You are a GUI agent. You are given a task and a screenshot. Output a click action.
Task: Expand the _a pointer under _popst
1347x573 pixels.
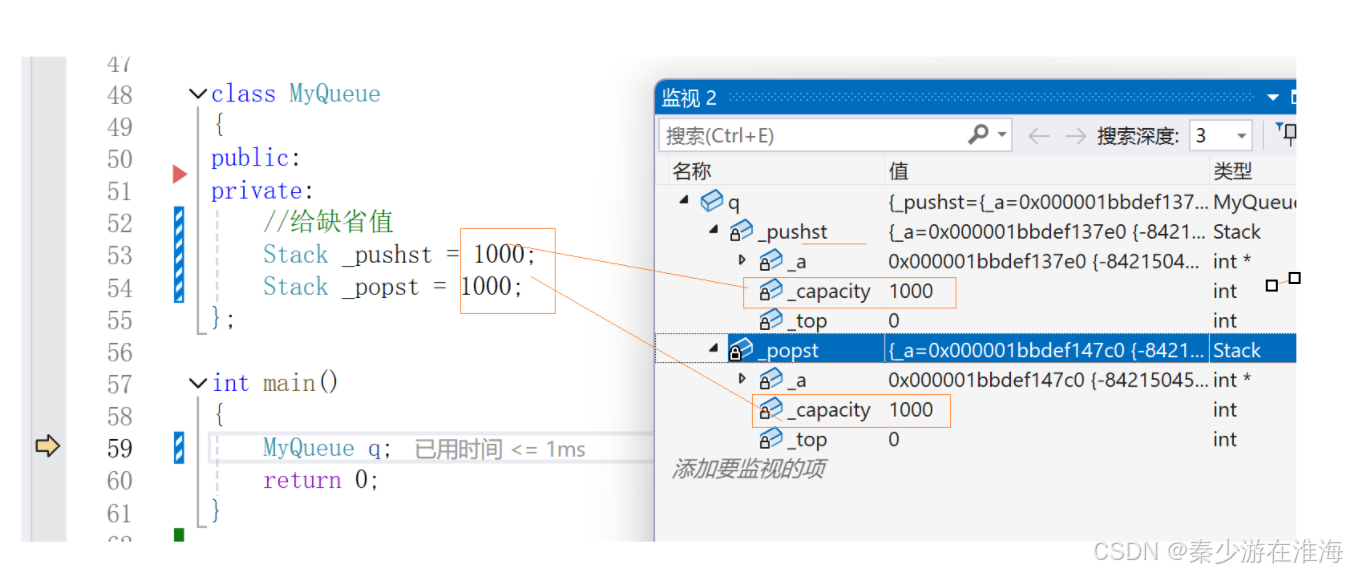tap(742, 379)
